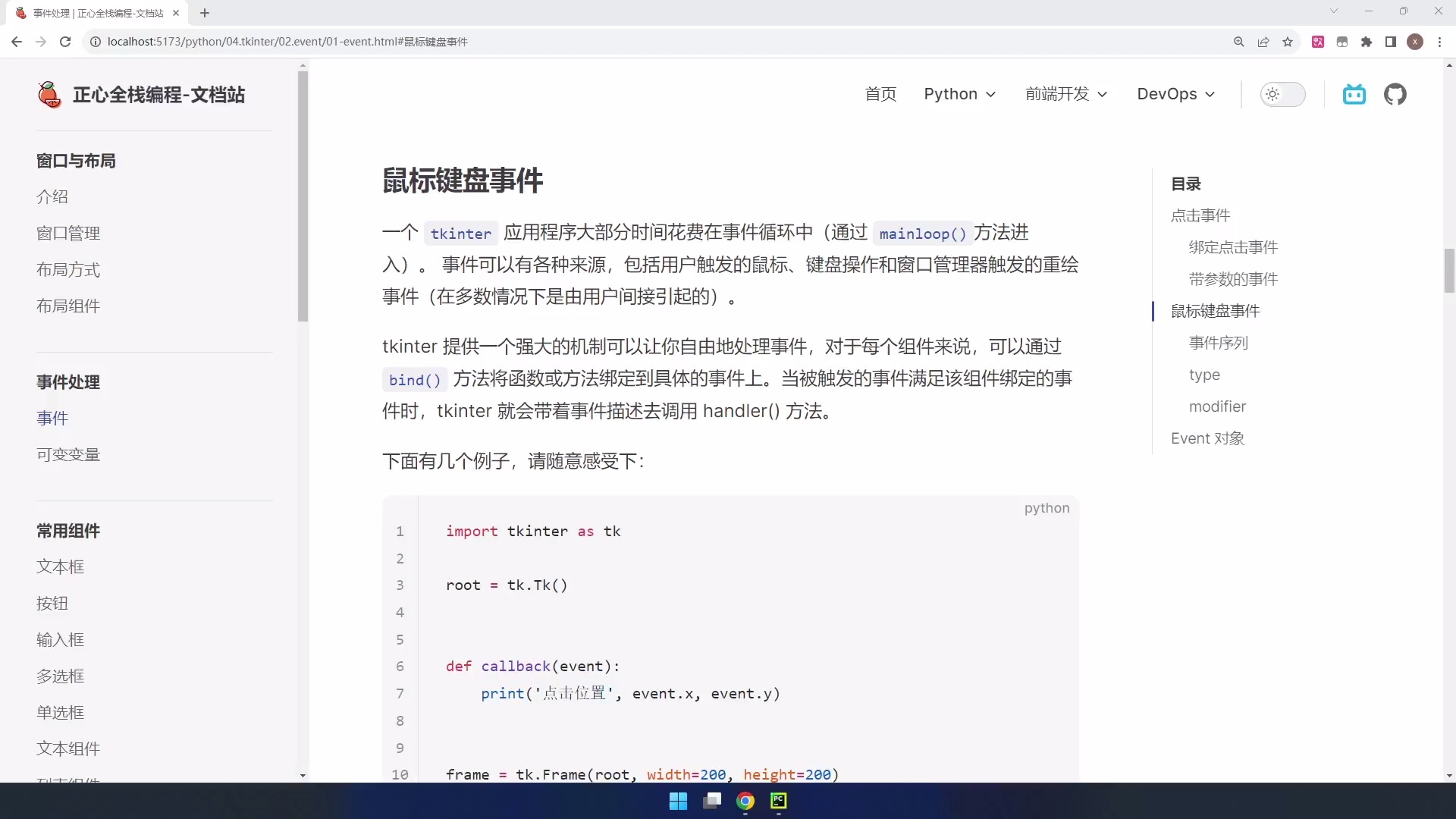Open the 事件 sidebar link

tap(52, 418)
